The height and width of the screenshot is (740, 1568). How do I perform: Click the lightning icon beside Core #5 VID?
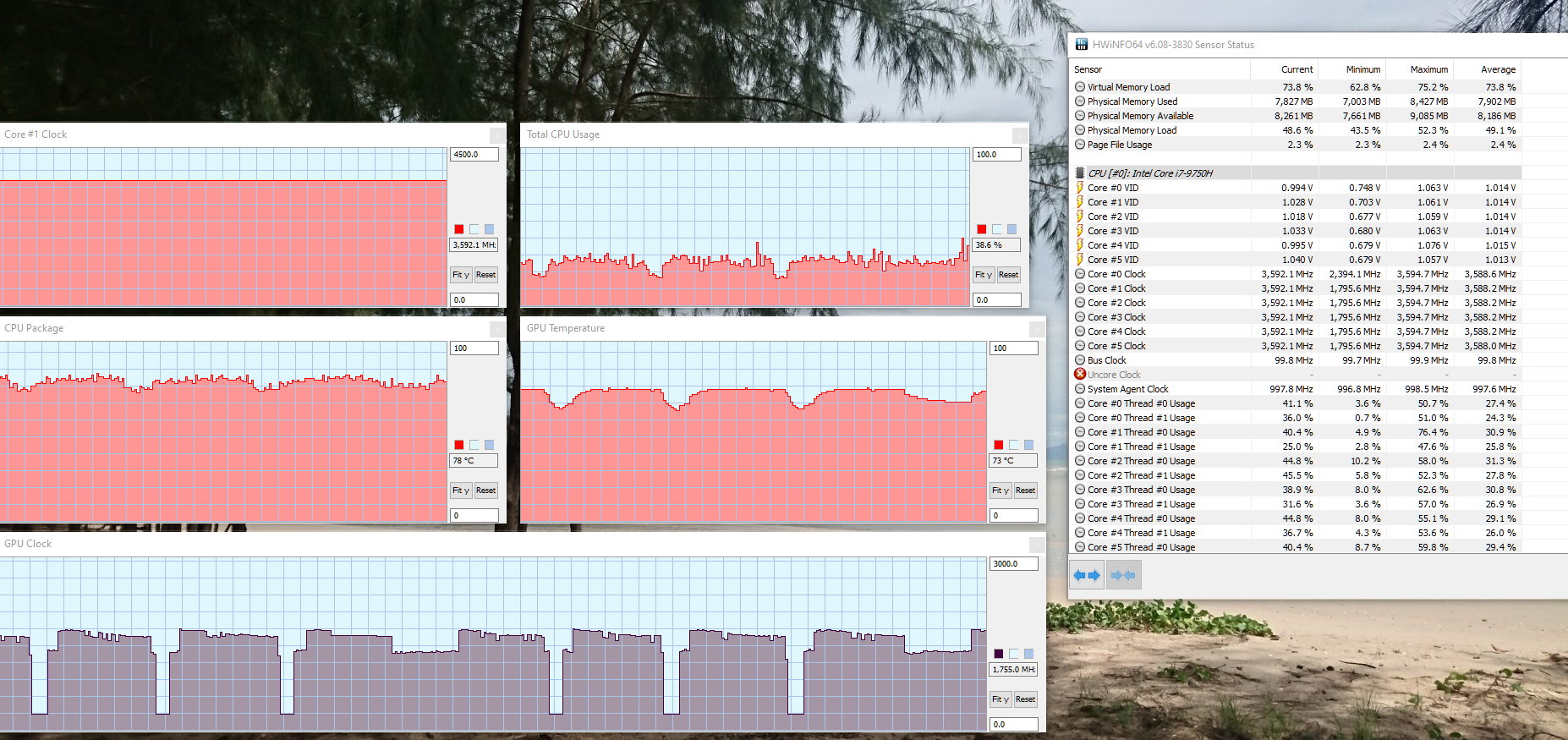pos(1080,260)
